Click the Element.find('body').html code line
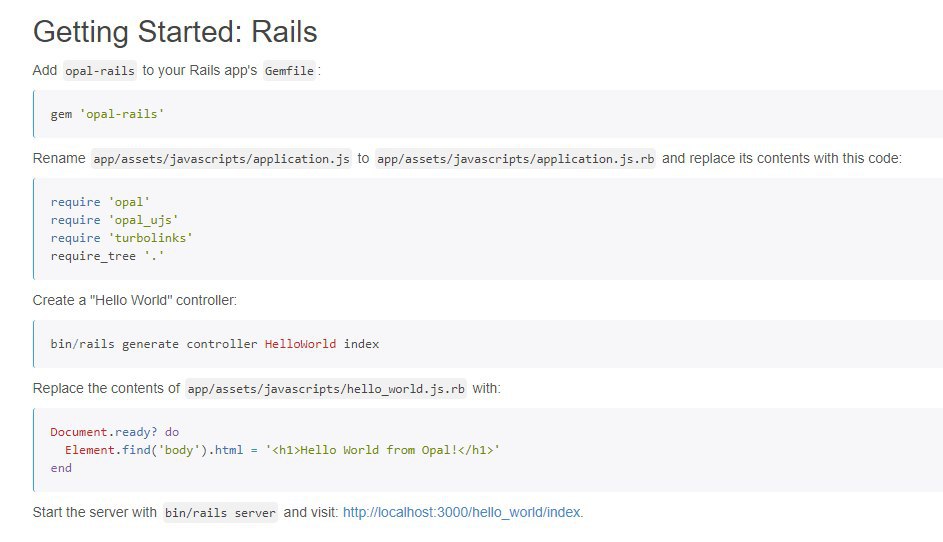This screenshot has height=542, width=943. 282,450
